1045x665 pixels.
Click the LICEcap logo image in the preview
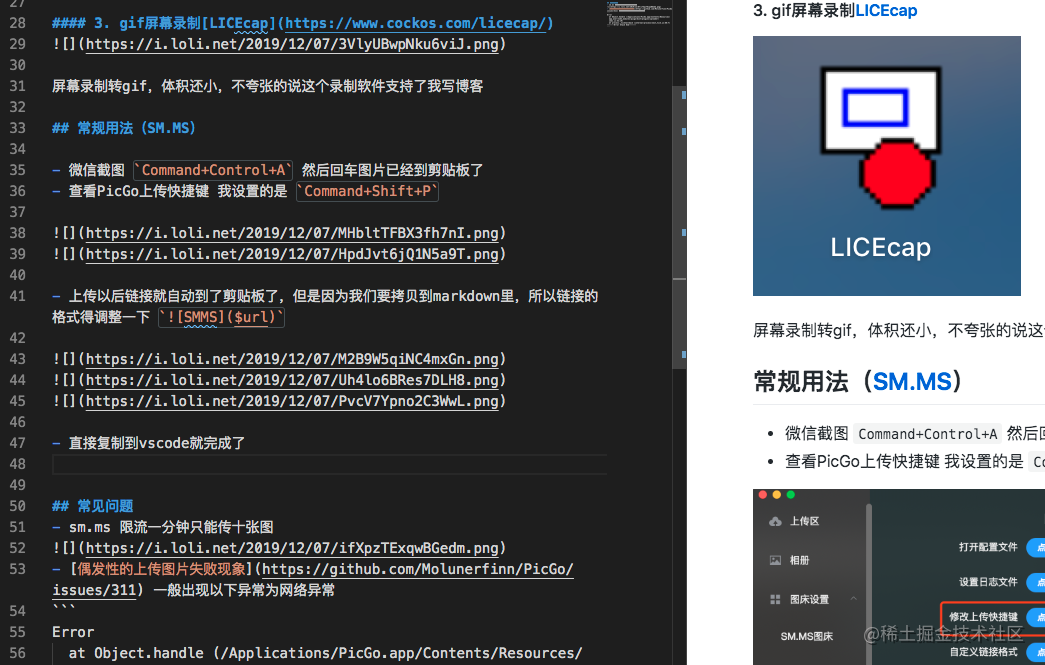click(x=886, y=165)
